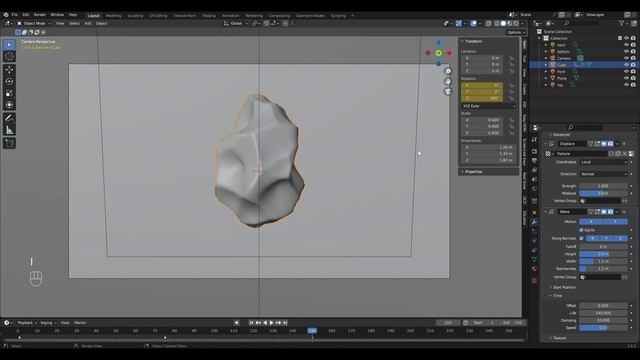640x360 pixels.
Task: Click the Displace Strength slider
Action: (603, 186)
